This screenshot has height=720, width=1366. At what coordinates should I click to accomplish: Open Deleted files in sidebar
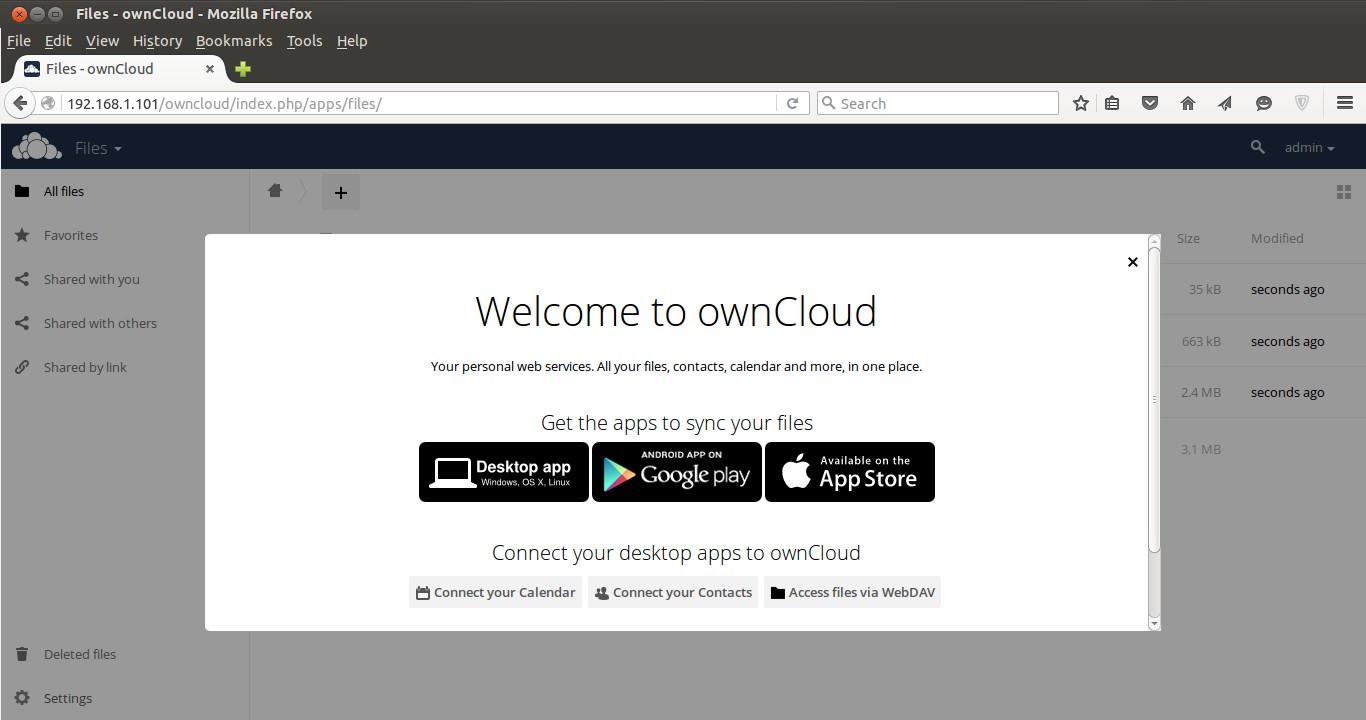click(x=125, y=654)
